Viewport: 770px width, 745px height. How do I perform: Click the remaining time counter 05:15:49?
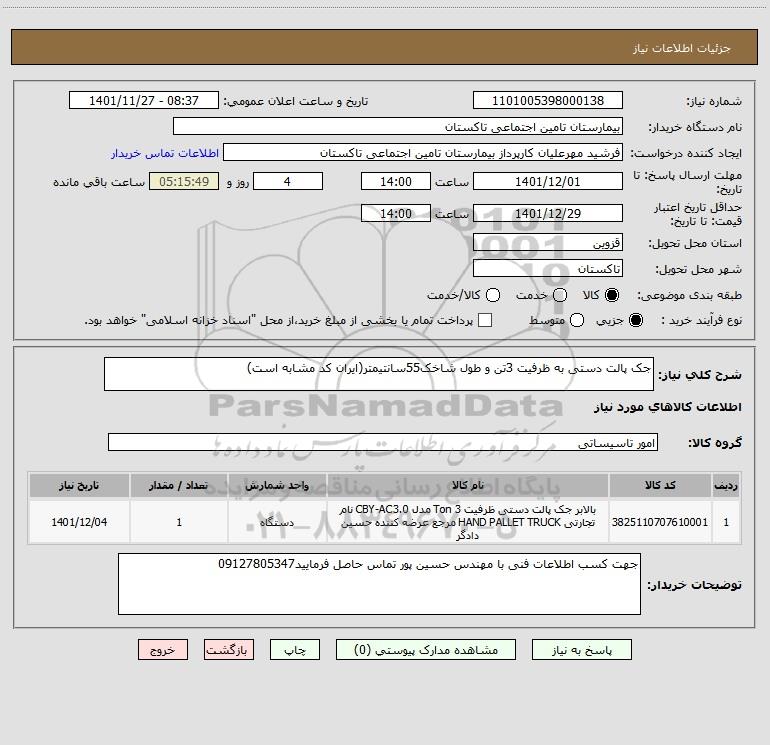point(184,181)
